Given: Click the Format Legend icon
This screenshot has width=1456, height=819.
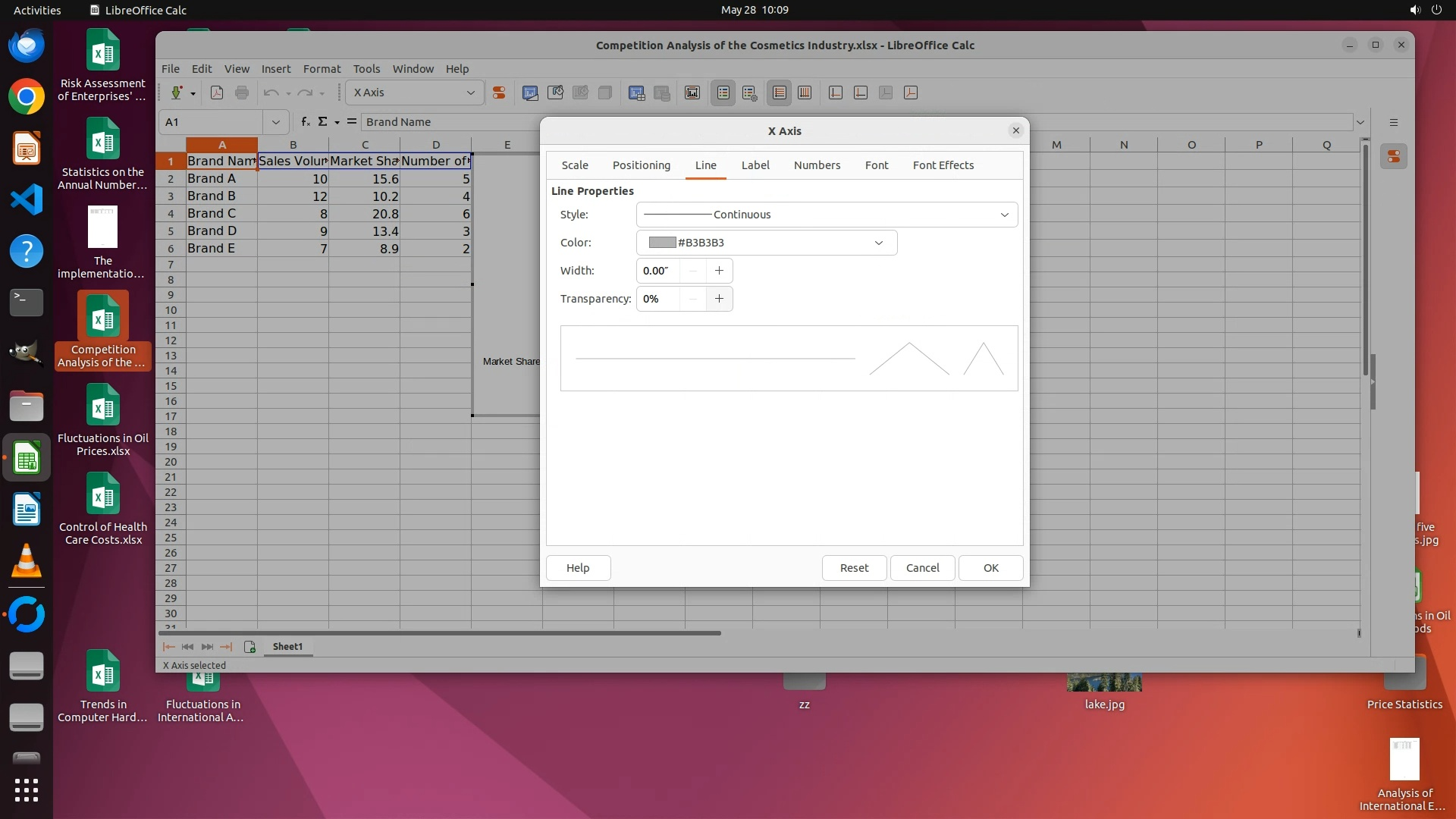Looking at the screenshot, I should [749, 93].
